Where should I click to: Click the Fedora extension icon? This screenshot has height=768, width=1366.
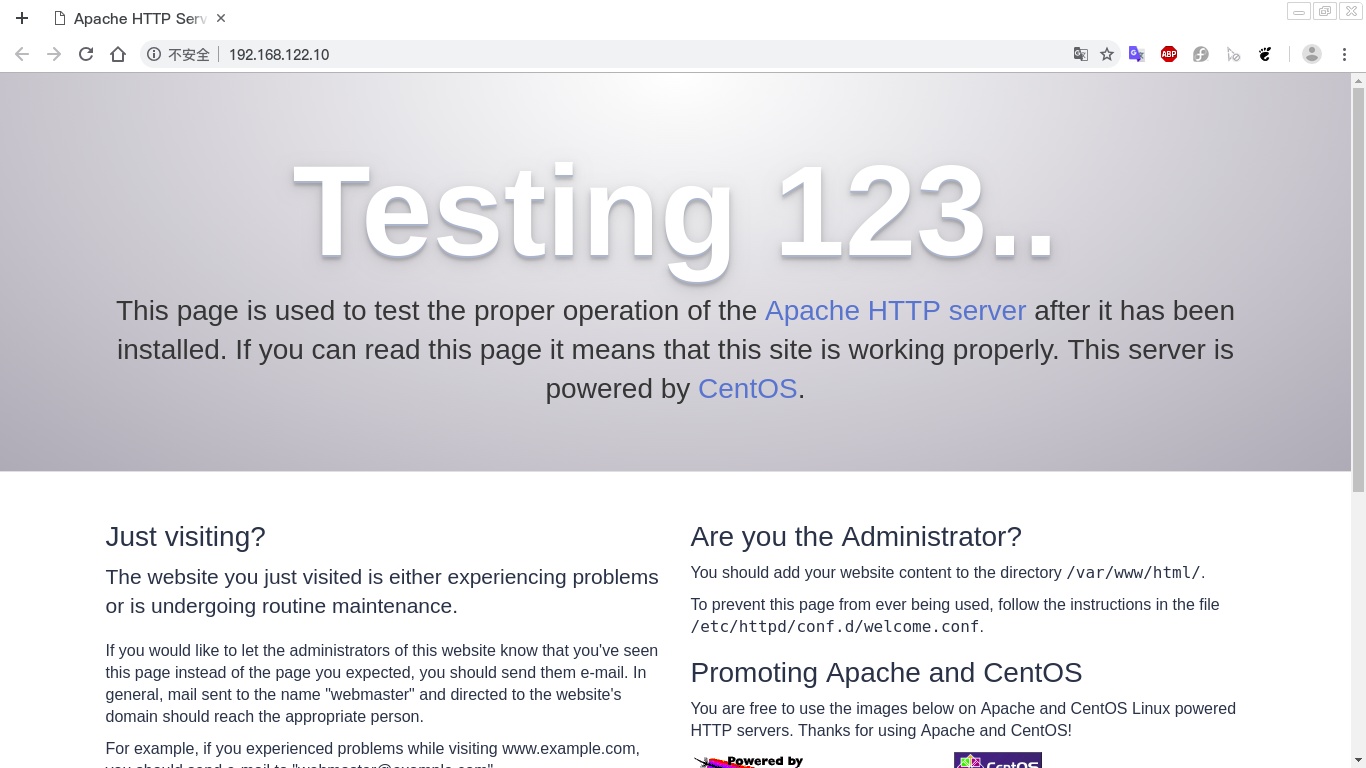pyautogui.click(x=1201, y=54)
